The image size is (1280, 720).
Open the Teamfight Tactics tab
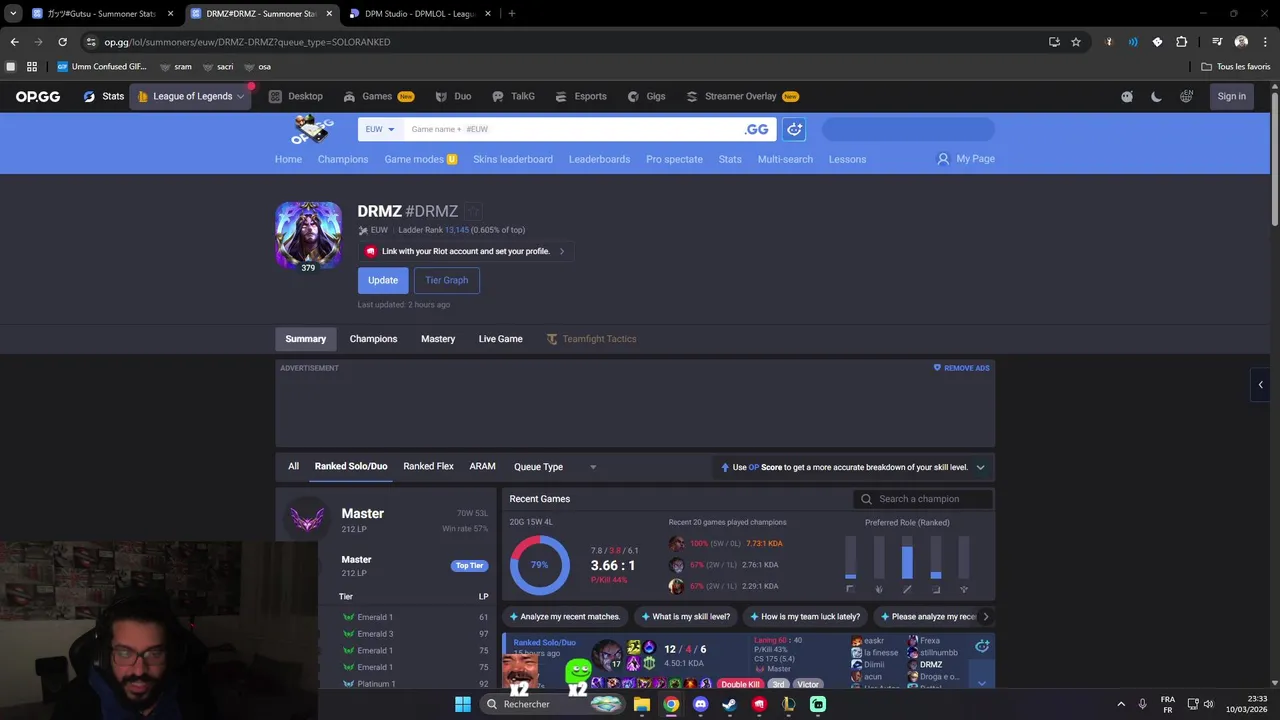tap(591, 339)
